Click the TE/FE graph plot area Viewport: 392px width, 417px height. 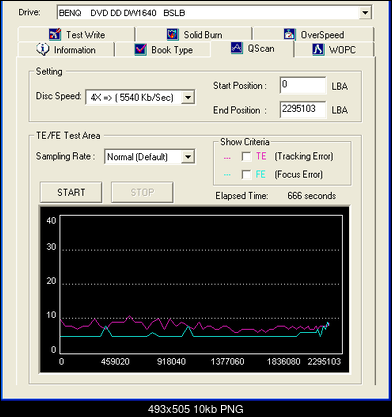tap(201, 284)
